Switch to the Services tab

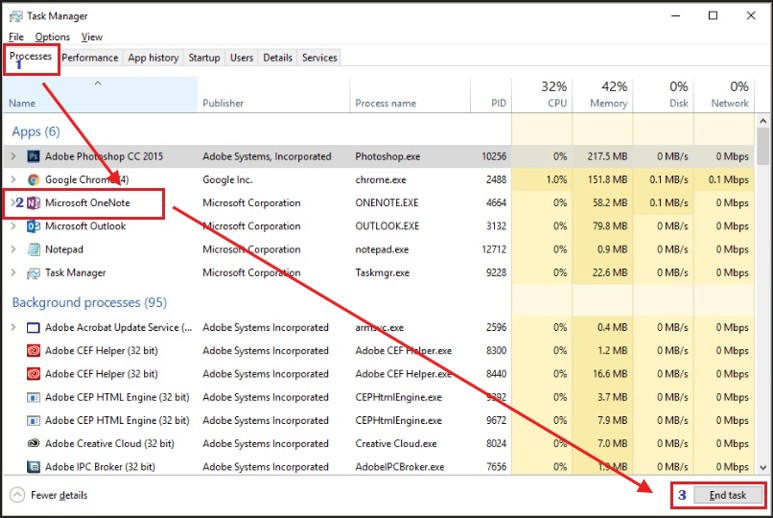(x=319, y=58)
